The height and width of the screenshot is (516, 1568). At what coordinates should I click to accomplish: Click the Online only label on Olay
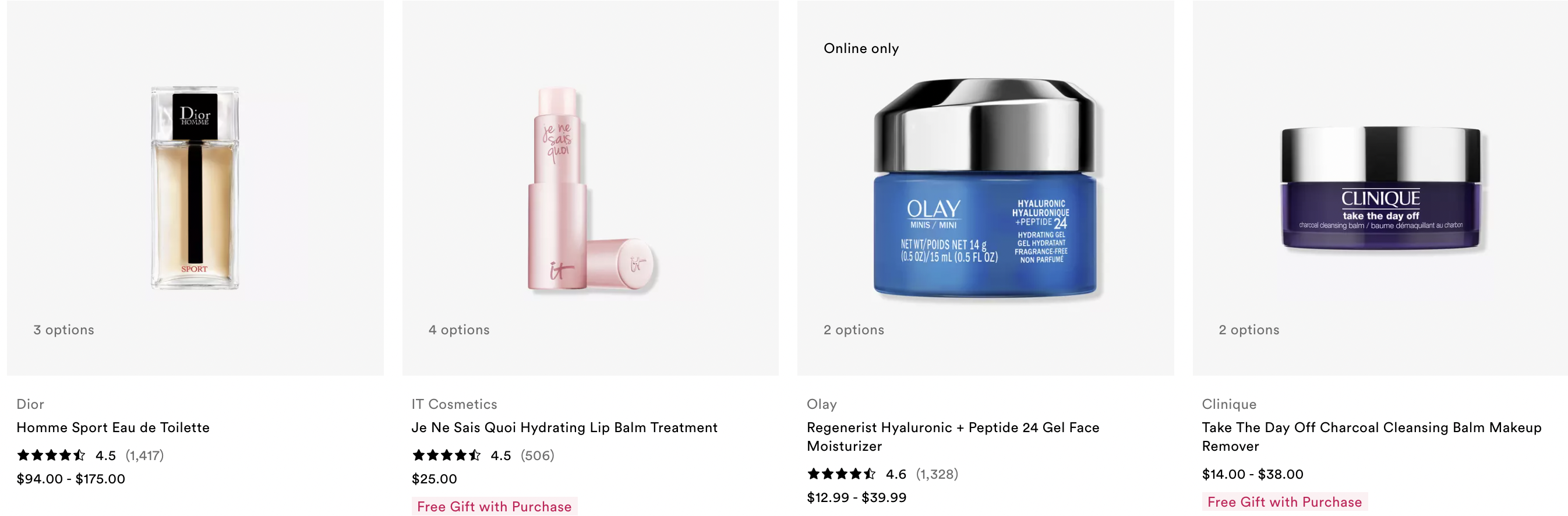tap(861, 48)
